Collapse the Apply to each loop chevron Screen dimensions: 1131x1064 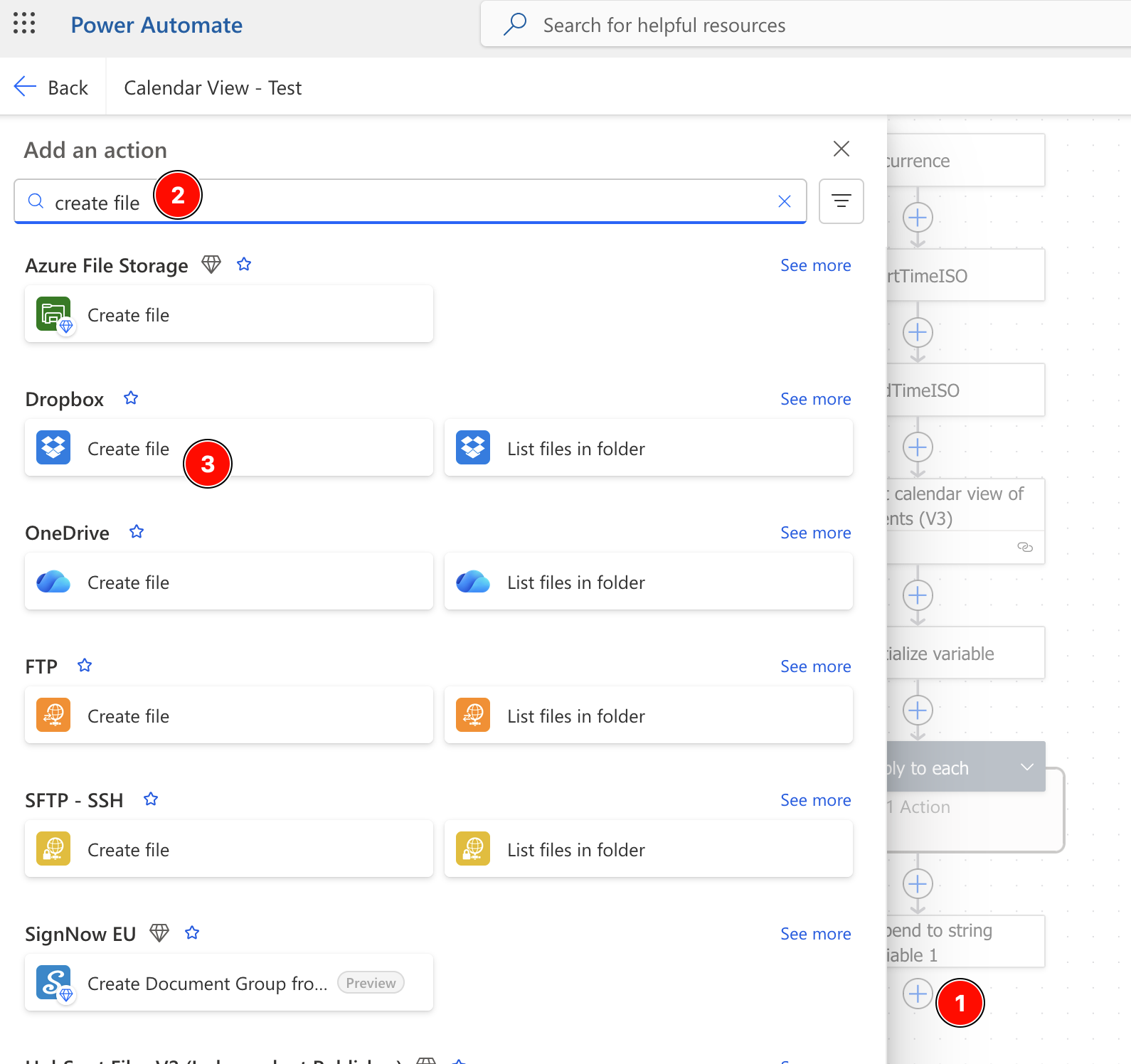(x=1026, y=767)
